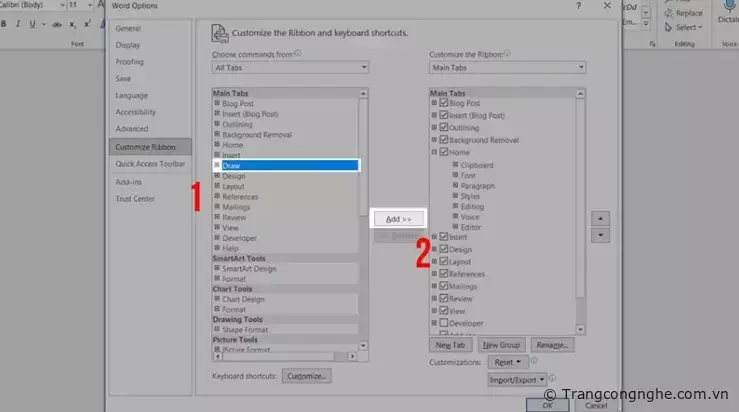Open the Proofing options category
The image size is (739, 412).
coord(130,62)
